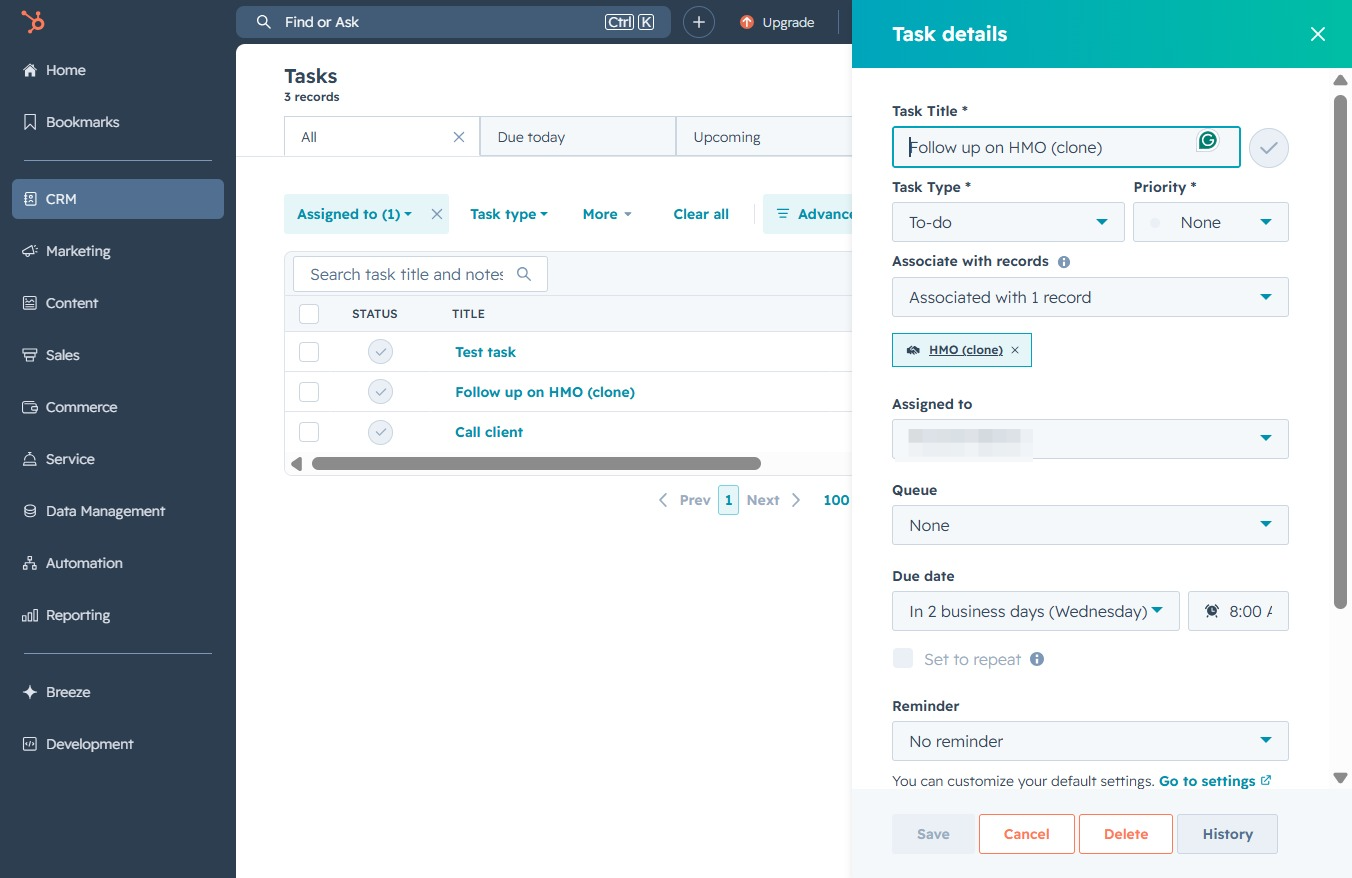Mark Follow up on HMO (clone) complete
1352x878 pixels.
pyautogui.click(x=380, y=392)
